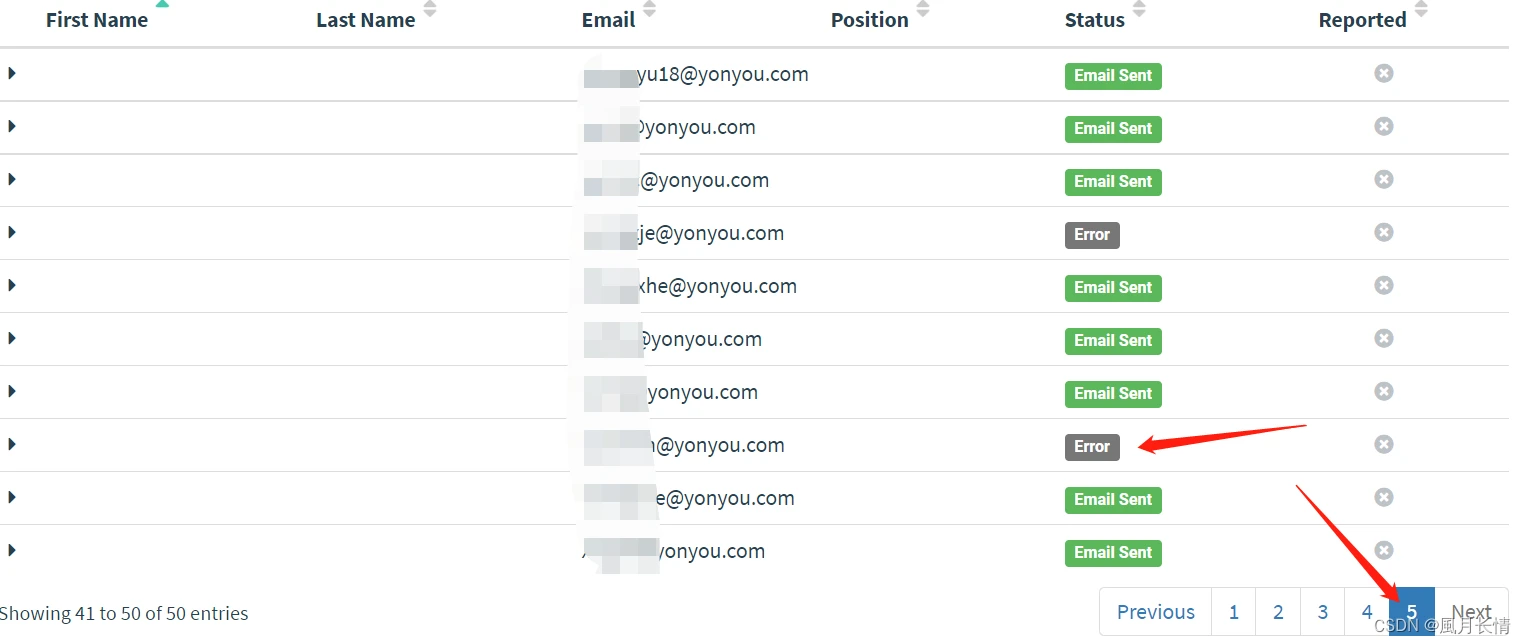Click reported icon for xhe@yonyou.com row
The image size is (1526, 644).
1384,285
